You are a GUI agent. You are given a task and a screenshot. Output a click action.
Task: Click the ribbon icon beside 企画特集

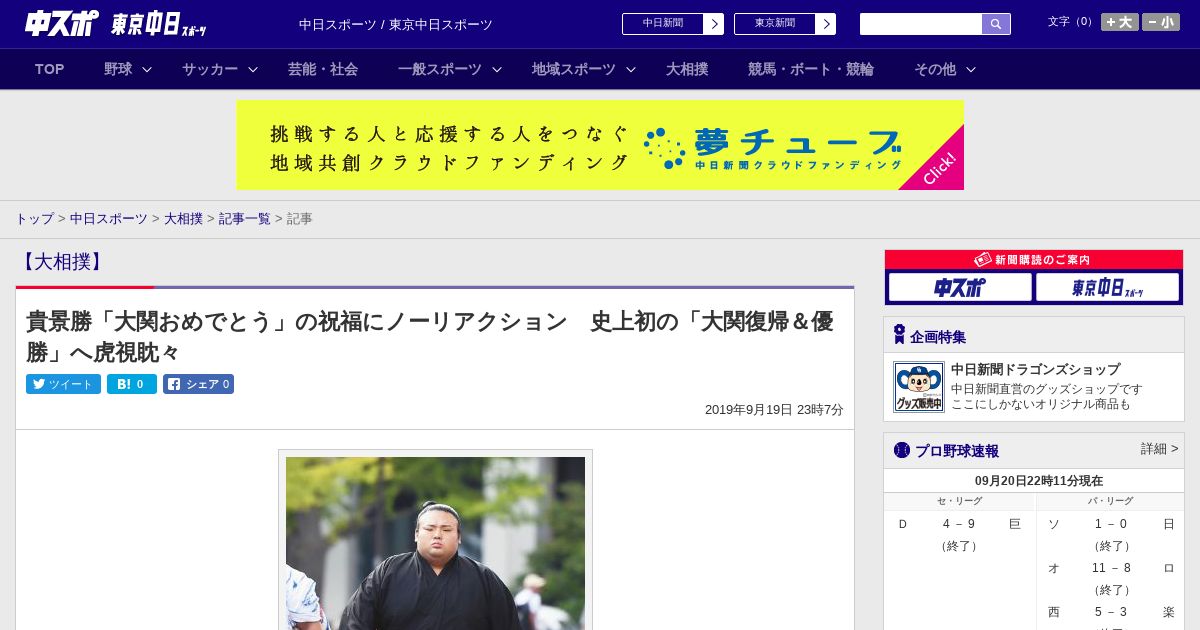[x=899, y=335]
